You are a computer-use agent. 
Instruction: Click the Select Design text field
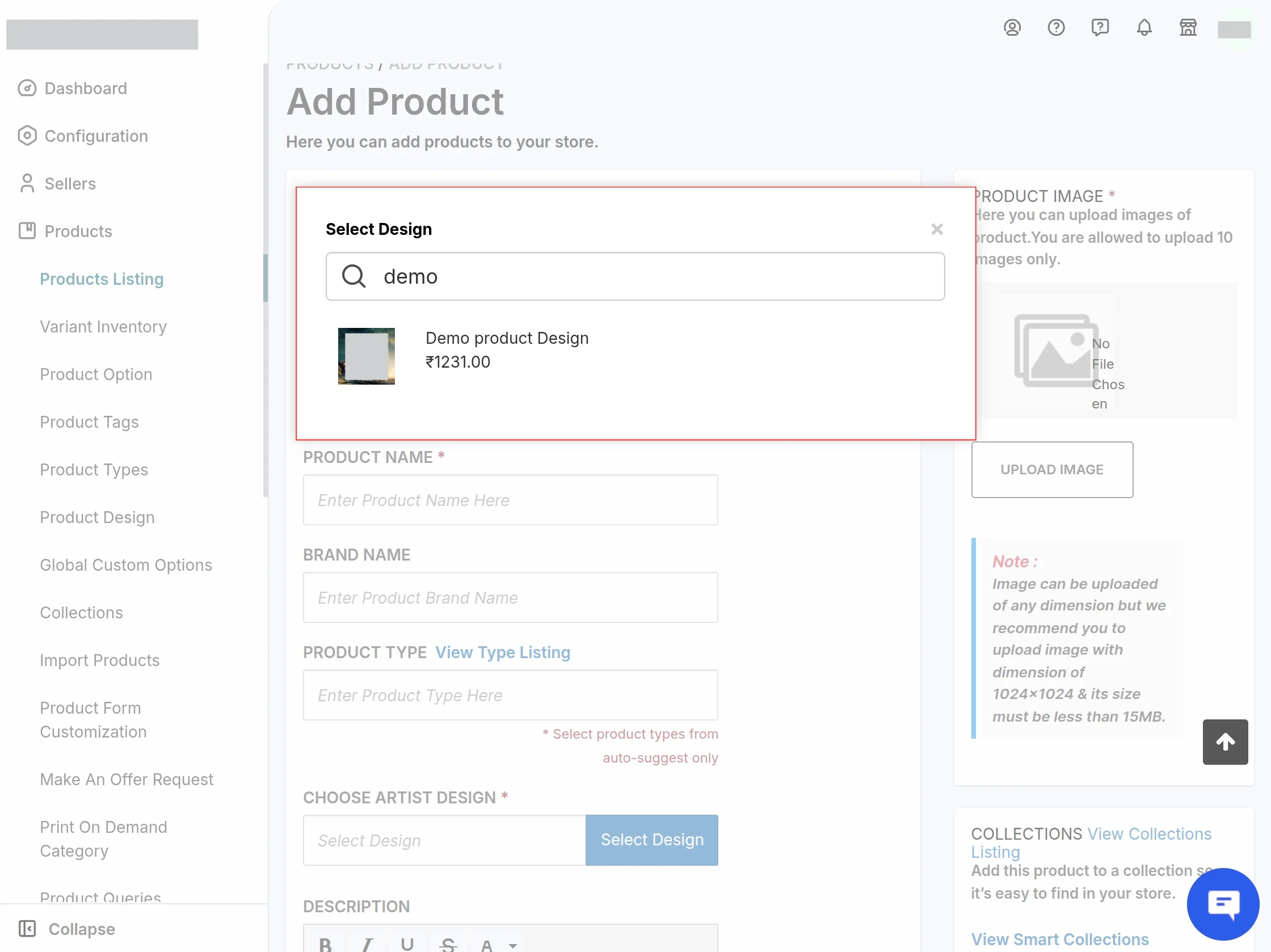tap(444, 840)
